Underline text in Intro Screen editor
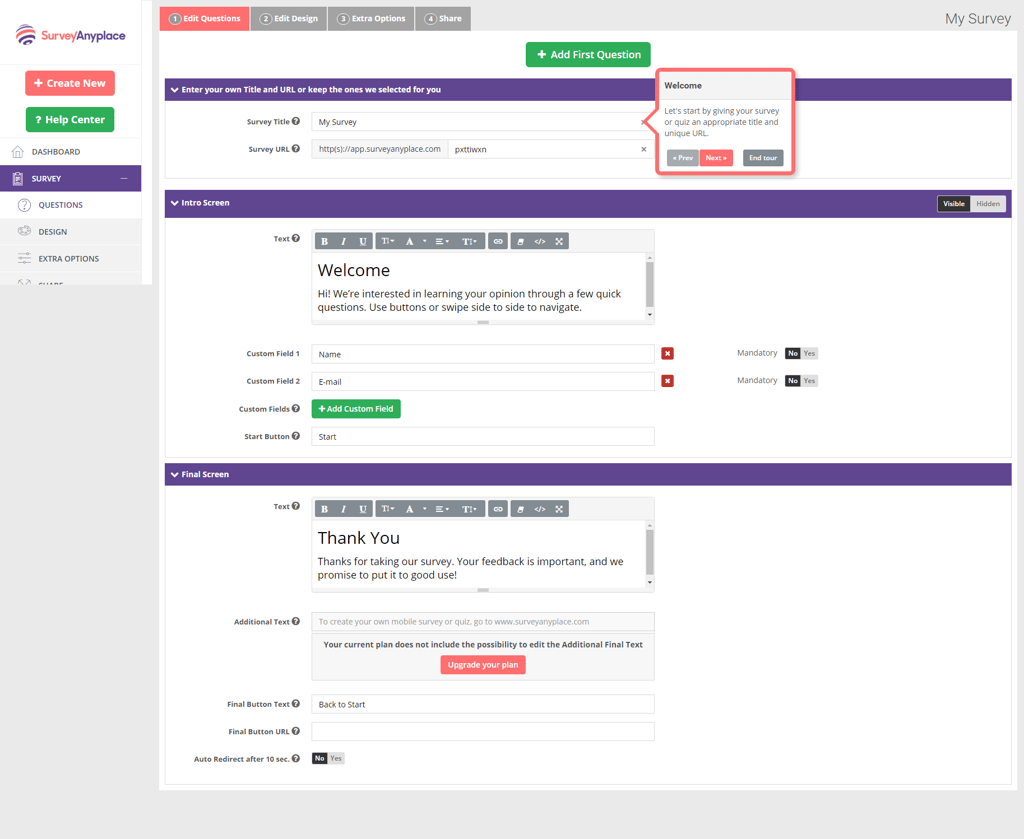This screenshot has width=1024, height=839. (362, 242)
